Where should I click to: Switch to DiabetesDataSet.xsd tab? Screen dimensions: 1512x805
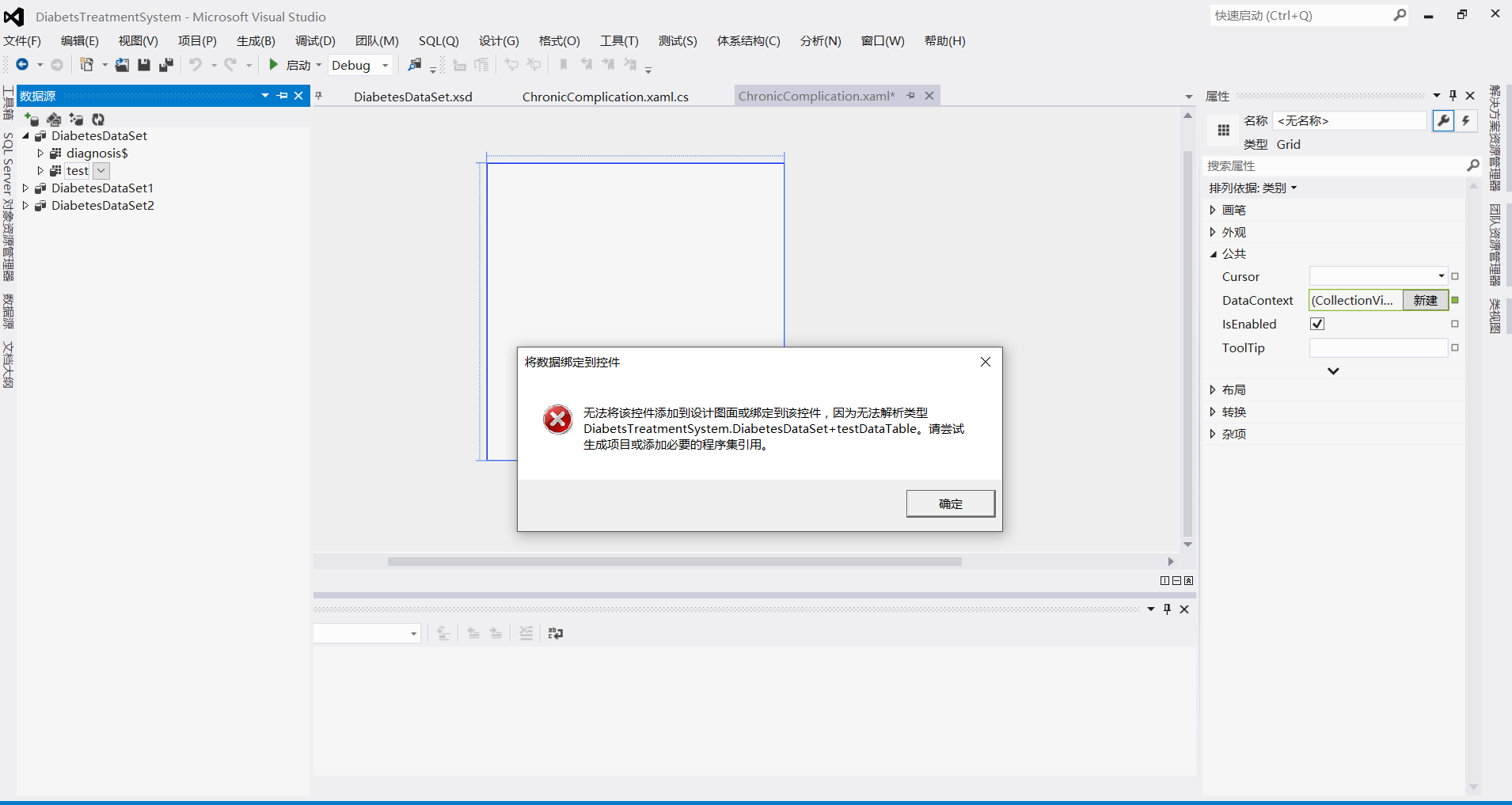(413, 97)
